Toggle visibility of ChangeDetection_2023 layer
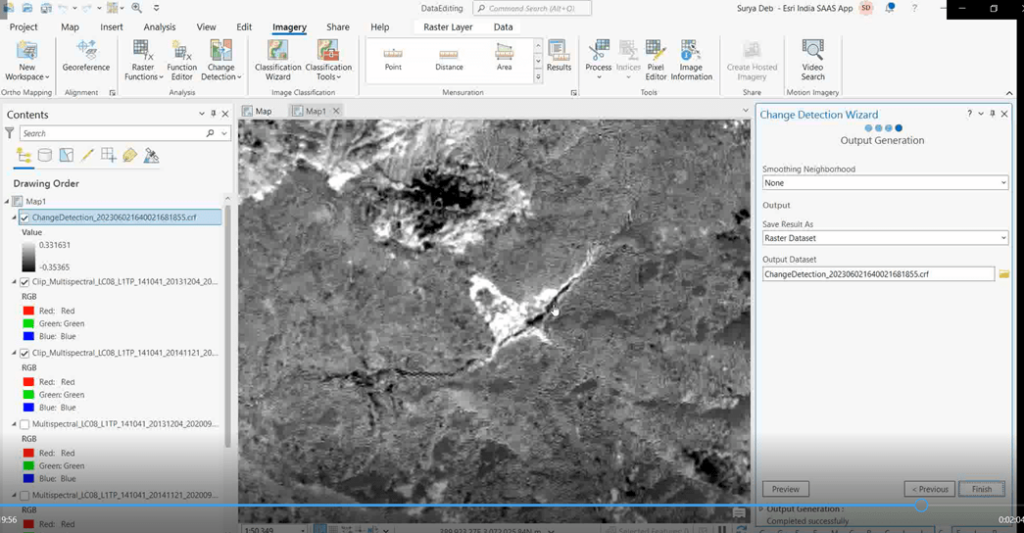Image resolution: width=1024 pixels, height=533 pixels. (x=25, y=218)
